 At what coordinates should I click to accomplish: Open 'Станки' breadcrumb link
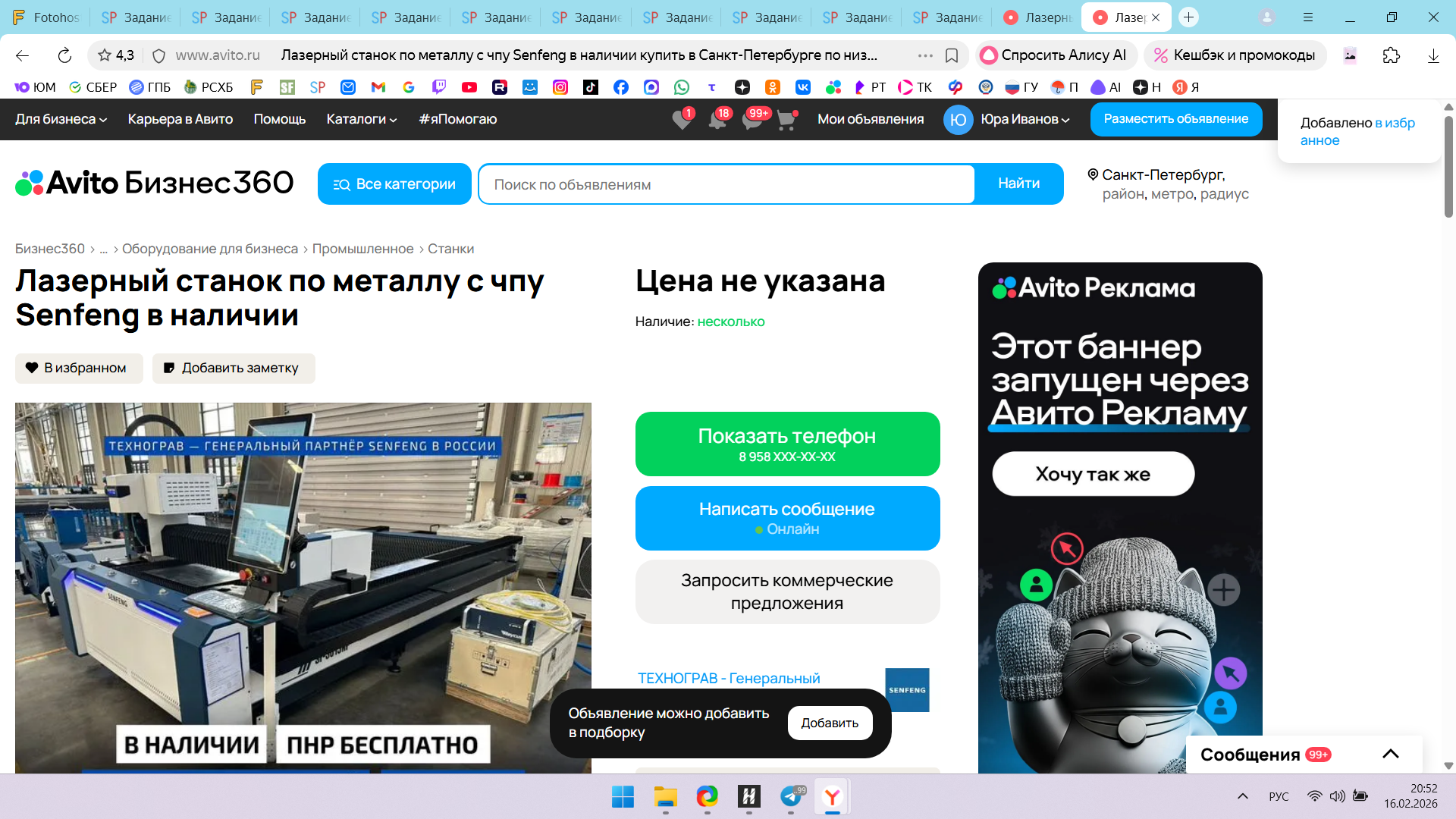point(450,249)
